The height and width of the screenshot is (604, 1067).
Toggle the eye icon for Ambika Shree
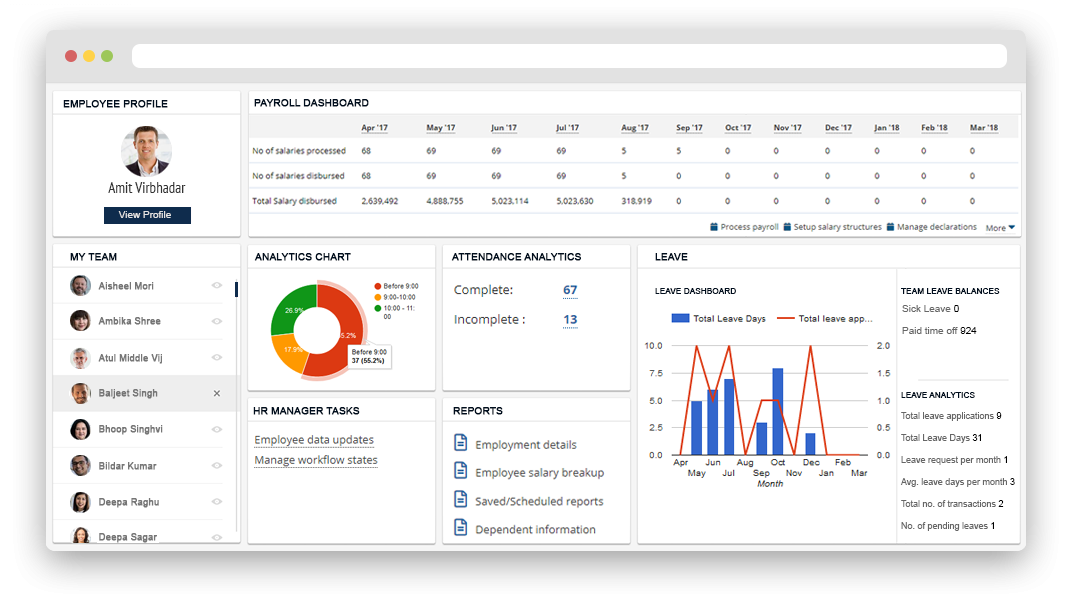coord(216,321)
